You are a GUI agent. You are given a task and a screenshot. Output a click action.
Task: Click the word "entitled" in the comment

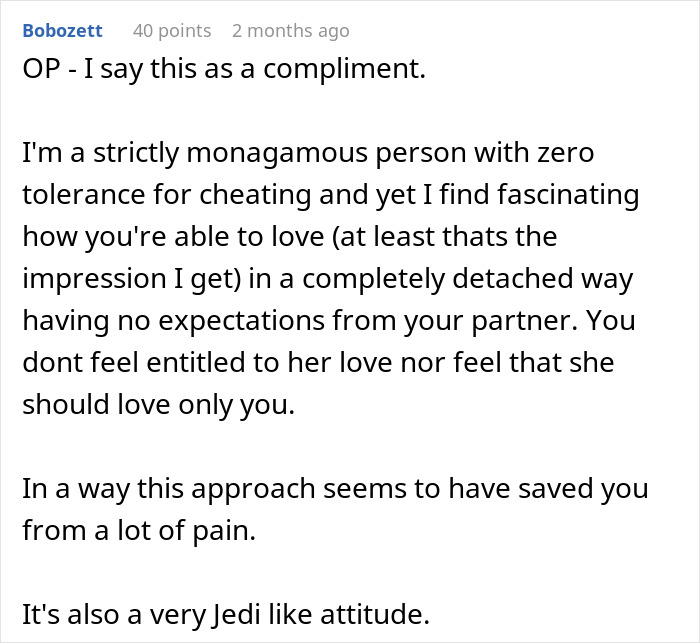[187, 364]
